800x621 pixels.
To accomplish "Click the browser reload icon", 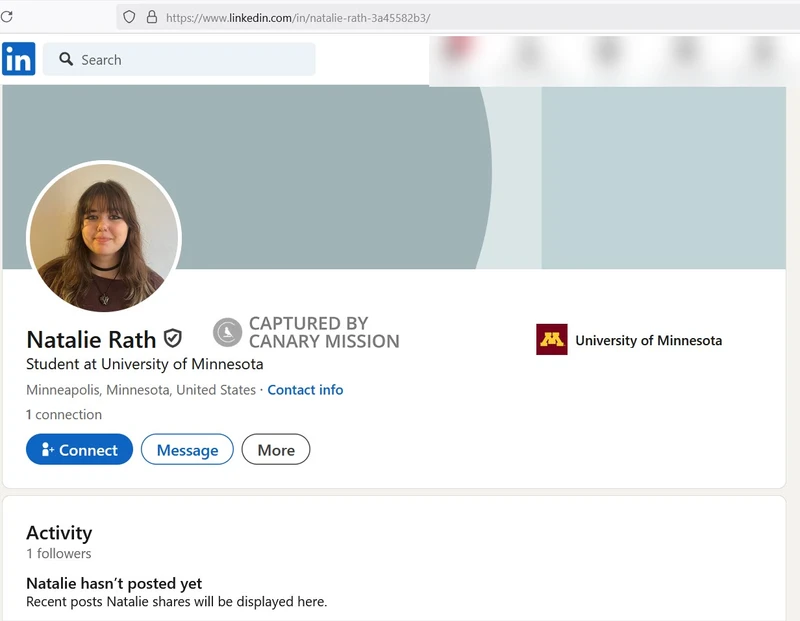I will tap(6, 17).
